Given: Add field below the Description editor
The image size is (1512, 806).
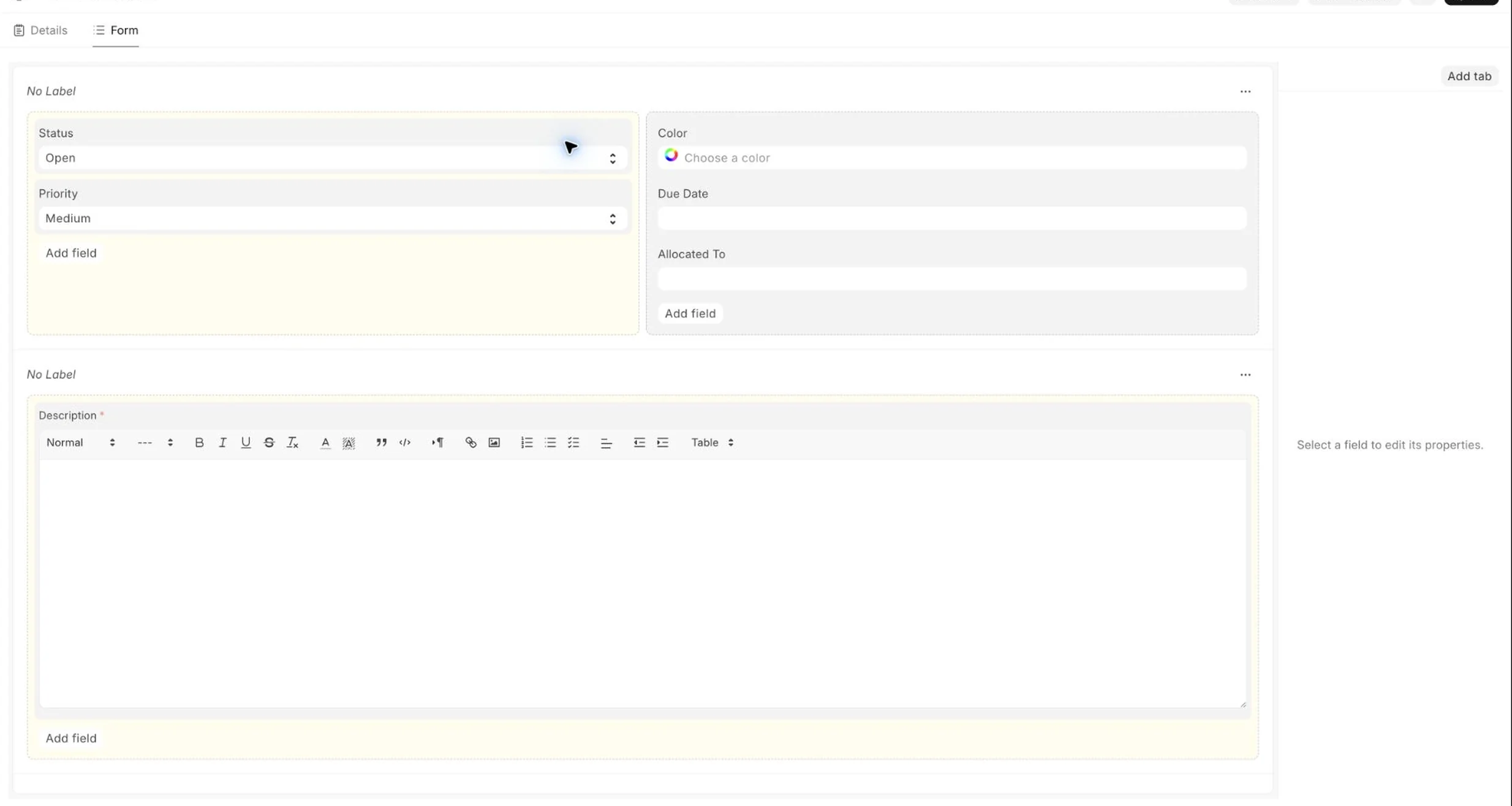Looking at the screenshot, I should tap(71, 738).
